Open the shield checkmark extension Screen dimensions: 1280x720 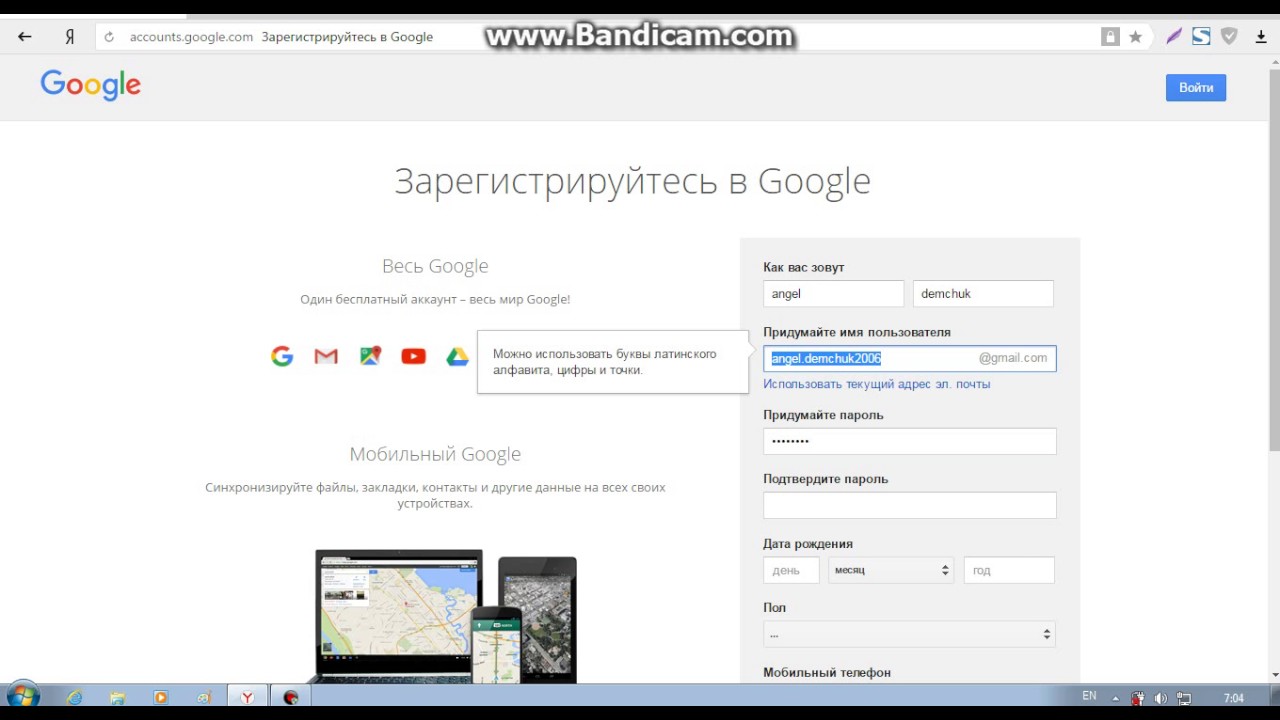click(1229, 37)
